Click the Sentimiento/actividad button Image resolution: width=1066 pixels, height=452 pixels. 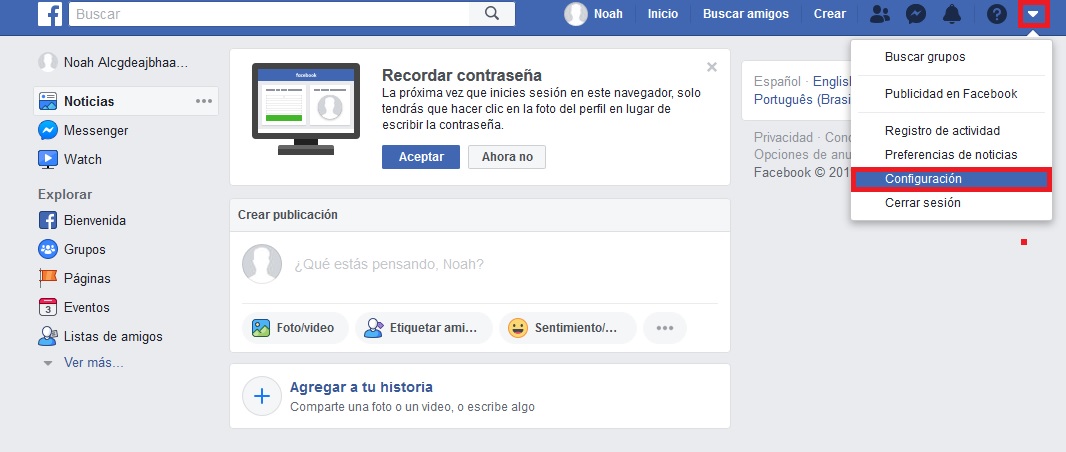pyautogui.click(x=568, y=328)
